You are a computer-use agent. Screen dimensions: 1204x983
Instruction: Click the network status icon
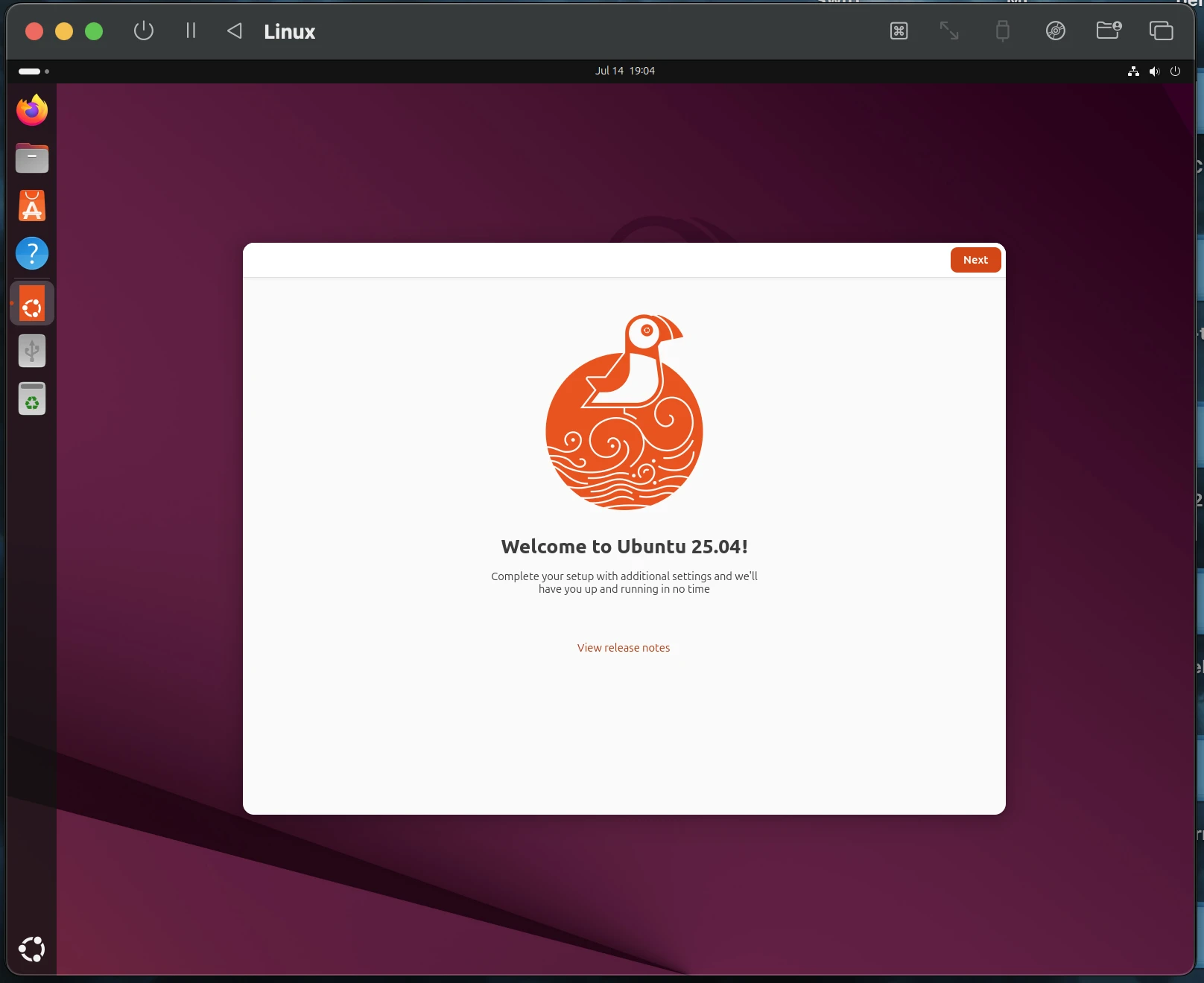1133,71
